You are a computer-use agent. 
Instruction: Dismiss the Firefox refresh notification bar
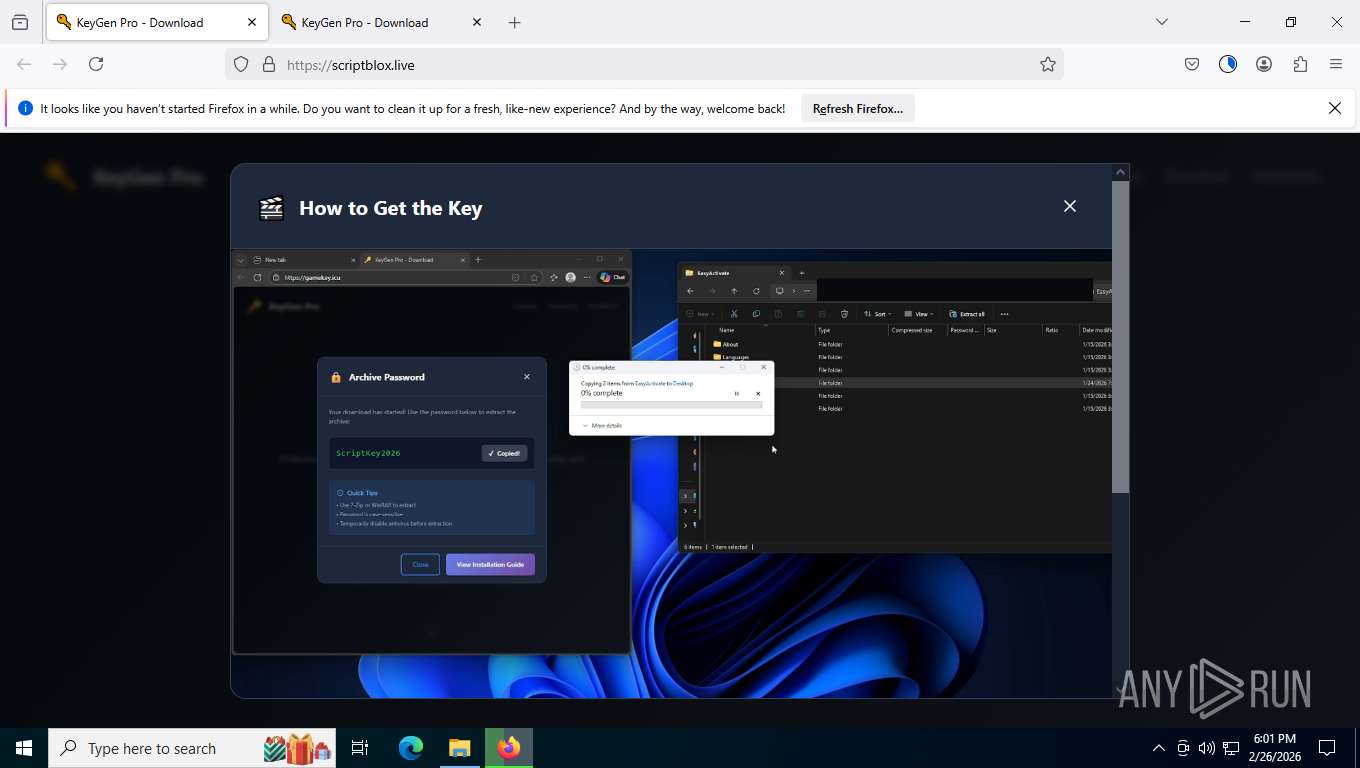1335,108
